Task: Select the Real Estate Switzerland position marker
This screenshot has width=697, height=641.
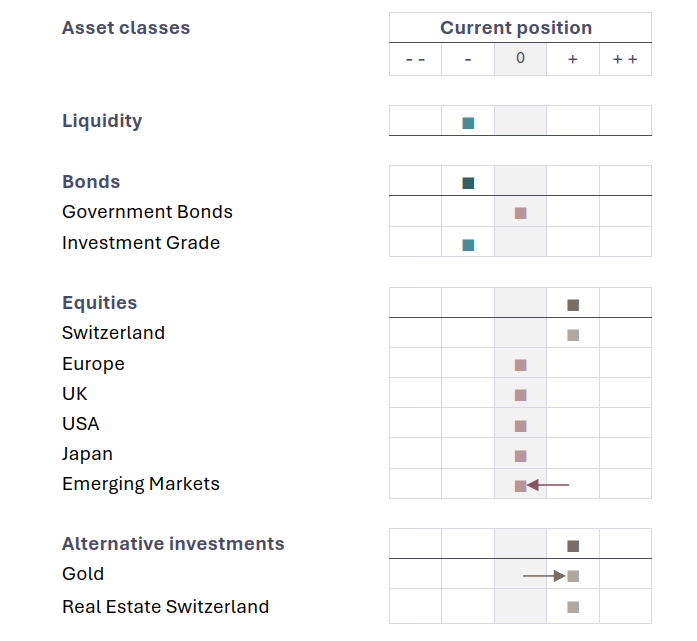Action: click(x=573, y=607)
